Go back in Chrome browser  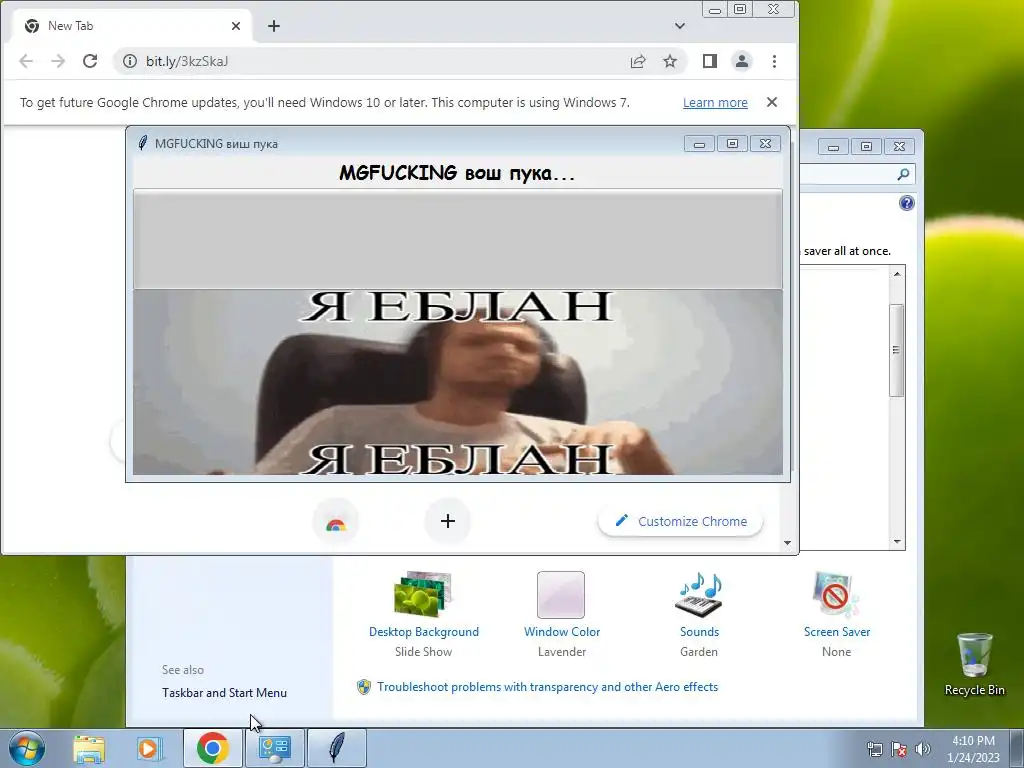click(26, 61)
